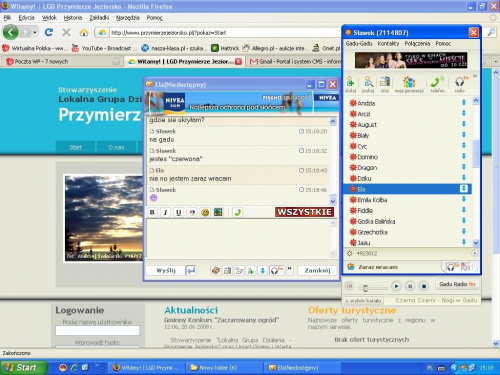Viewport: 500px width, 375px height.
Task: Toggle the send-on-Enter key button
Action: 191,270
